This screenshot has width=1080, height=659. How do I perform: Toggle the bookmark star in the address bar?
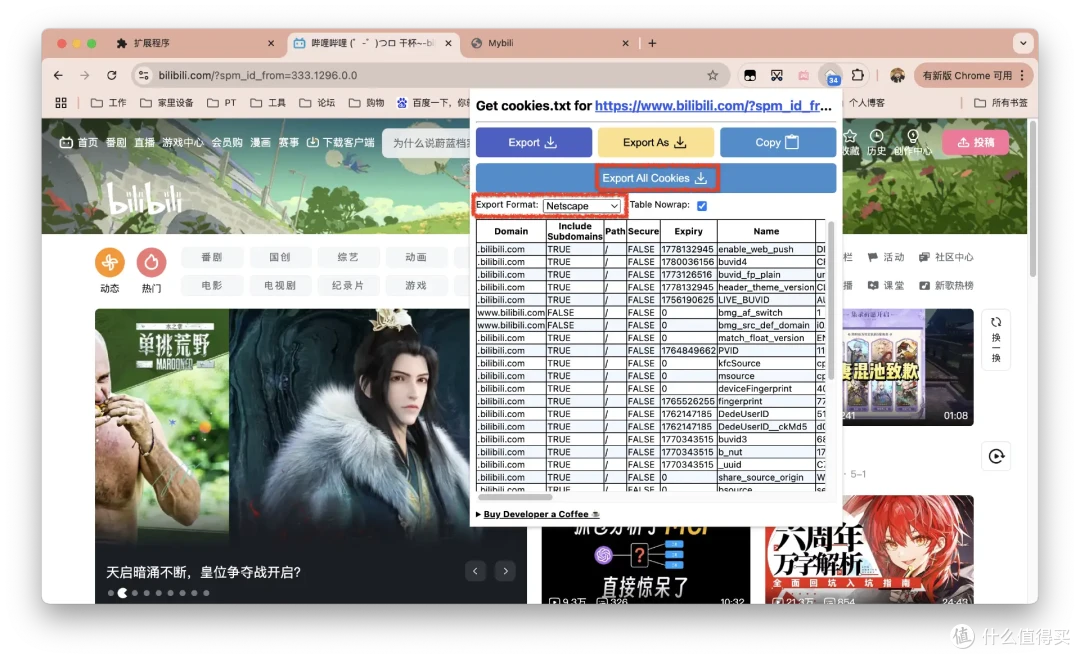pos(713,75)
